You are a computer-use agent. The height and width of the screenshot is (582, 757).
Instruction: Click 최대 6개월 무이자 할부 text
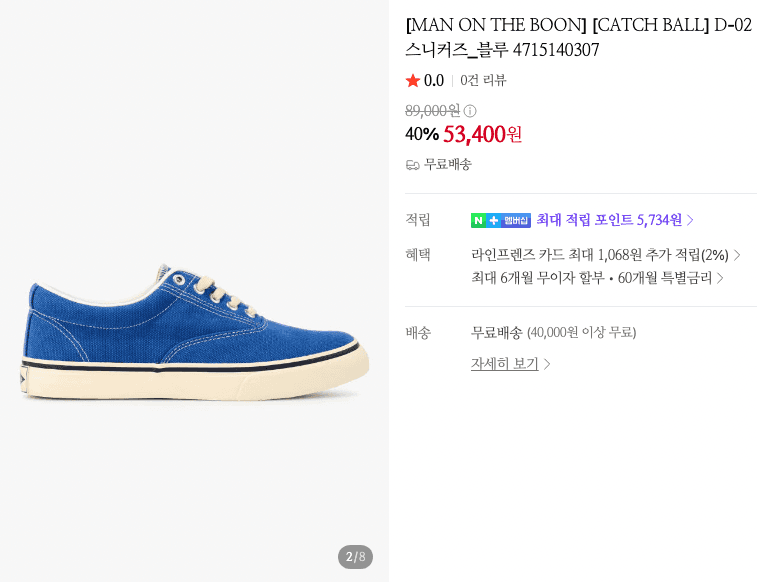tap(538, 278)
